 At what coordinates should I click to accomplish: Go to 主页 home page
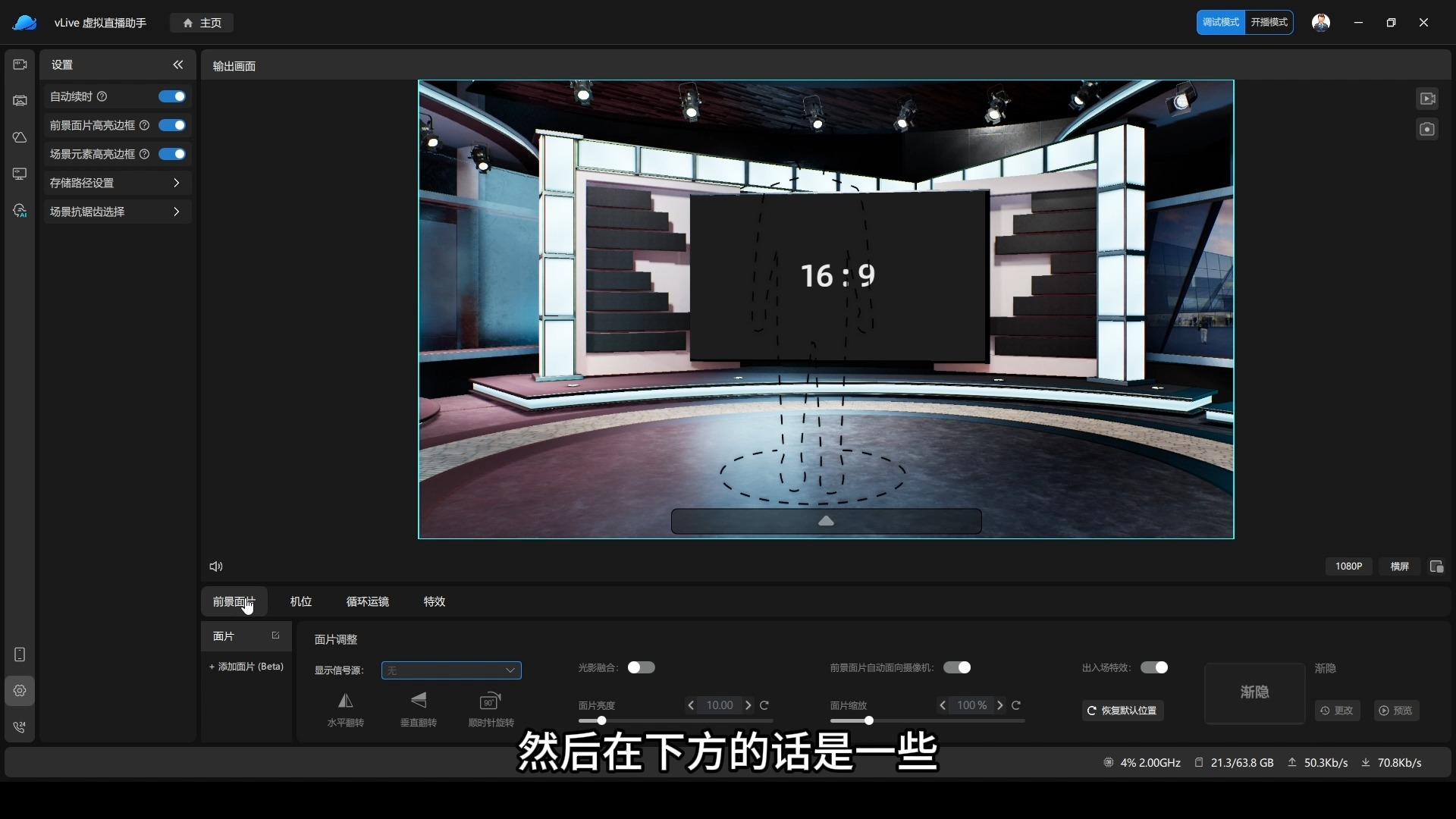(200, 23)
